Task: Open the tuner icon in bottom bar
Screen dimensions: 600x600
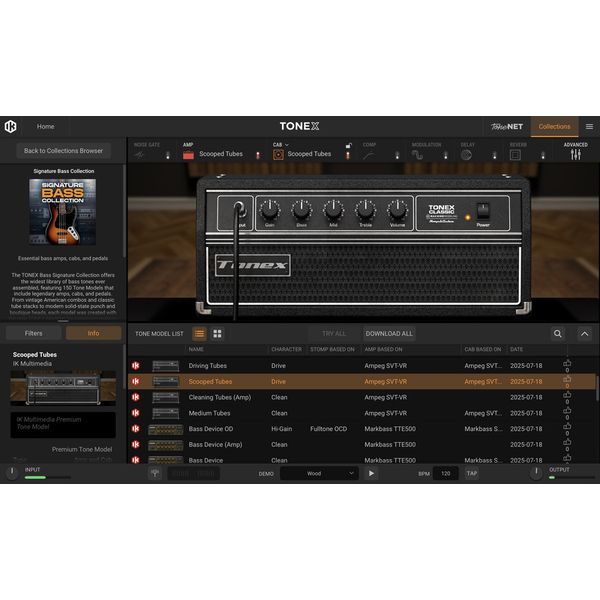Action: (155, 473)
